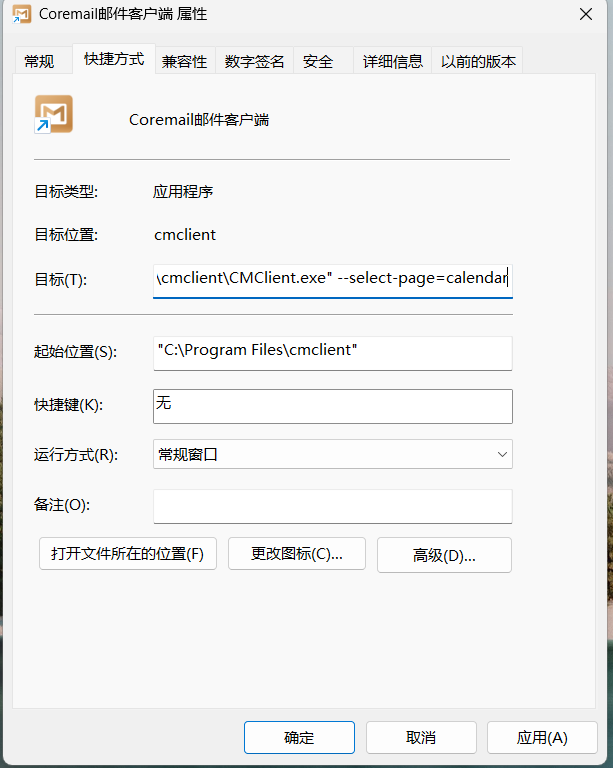The width and height of the screenshot is (613, 768).
Task: Click the large Coremail mail client icon
Action: (x=54, y=114)
